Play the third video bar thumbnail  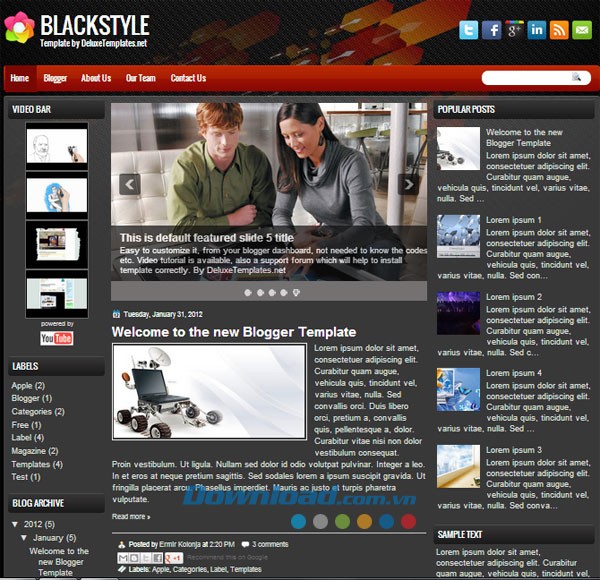click(x=57, y=244)
